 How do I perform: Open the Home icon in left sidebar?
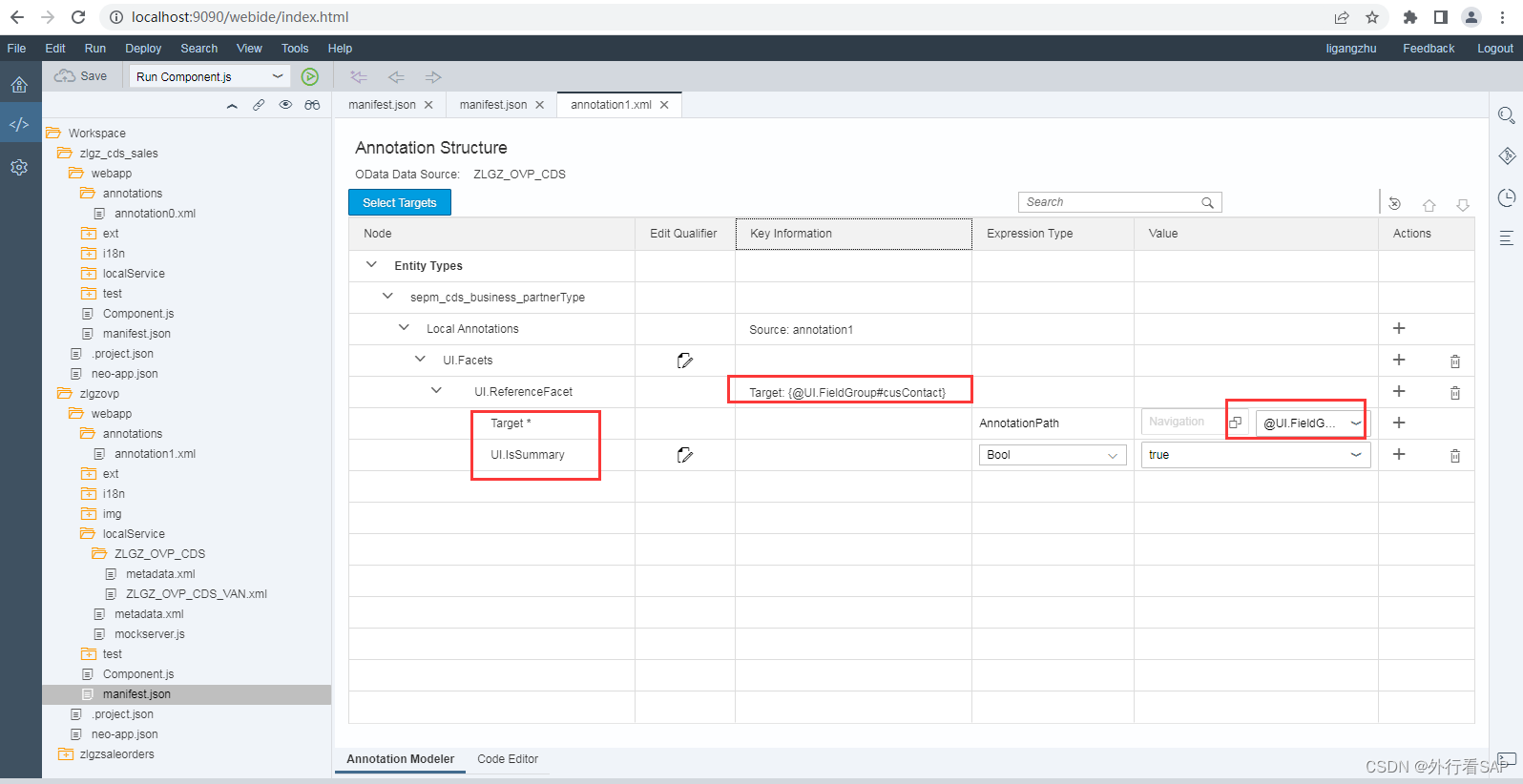19,84
